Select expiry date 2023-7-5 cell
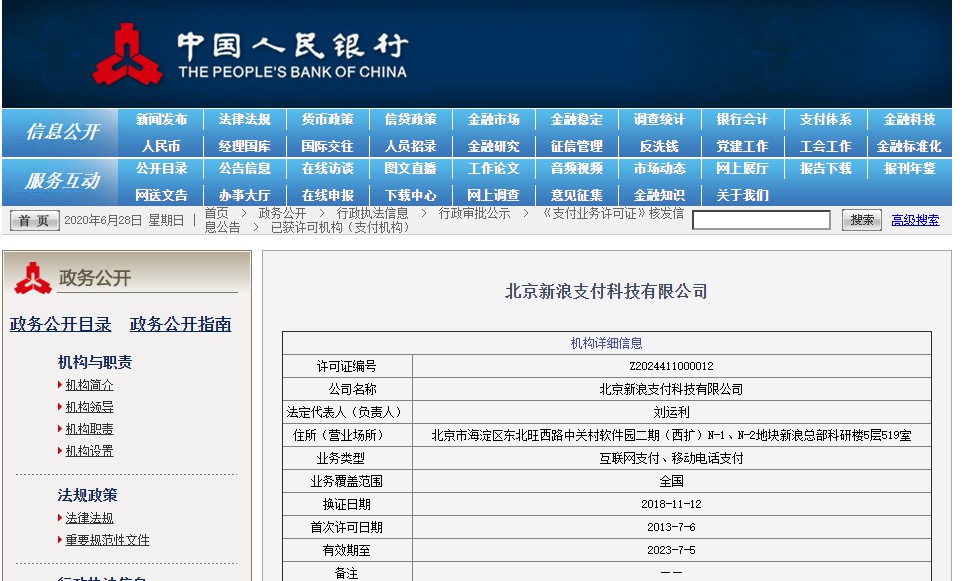The height and width of the screenshot is (581, 975). [672, 551]
